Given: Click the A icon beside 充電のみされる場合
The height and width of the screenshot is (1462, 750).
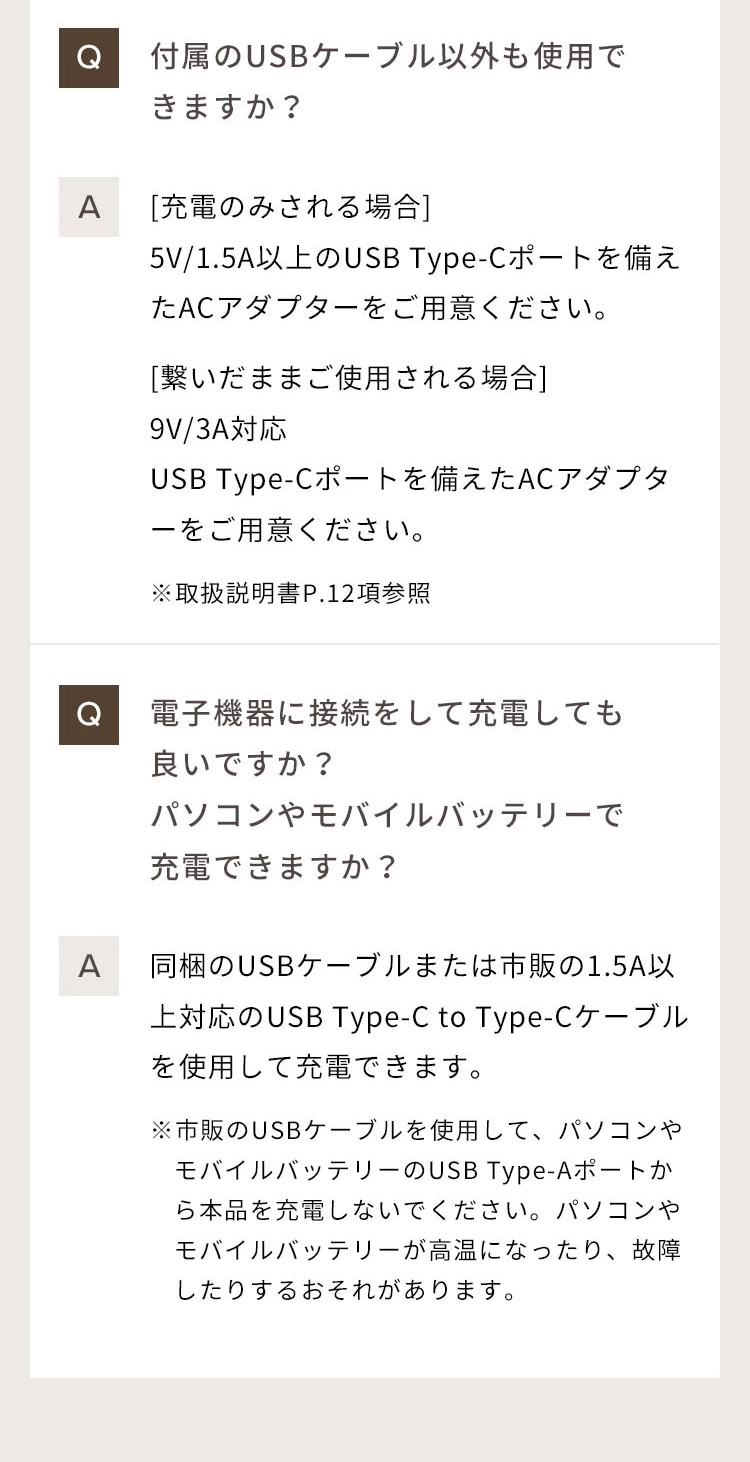Looking at the screenshot, I should (89, 207).
